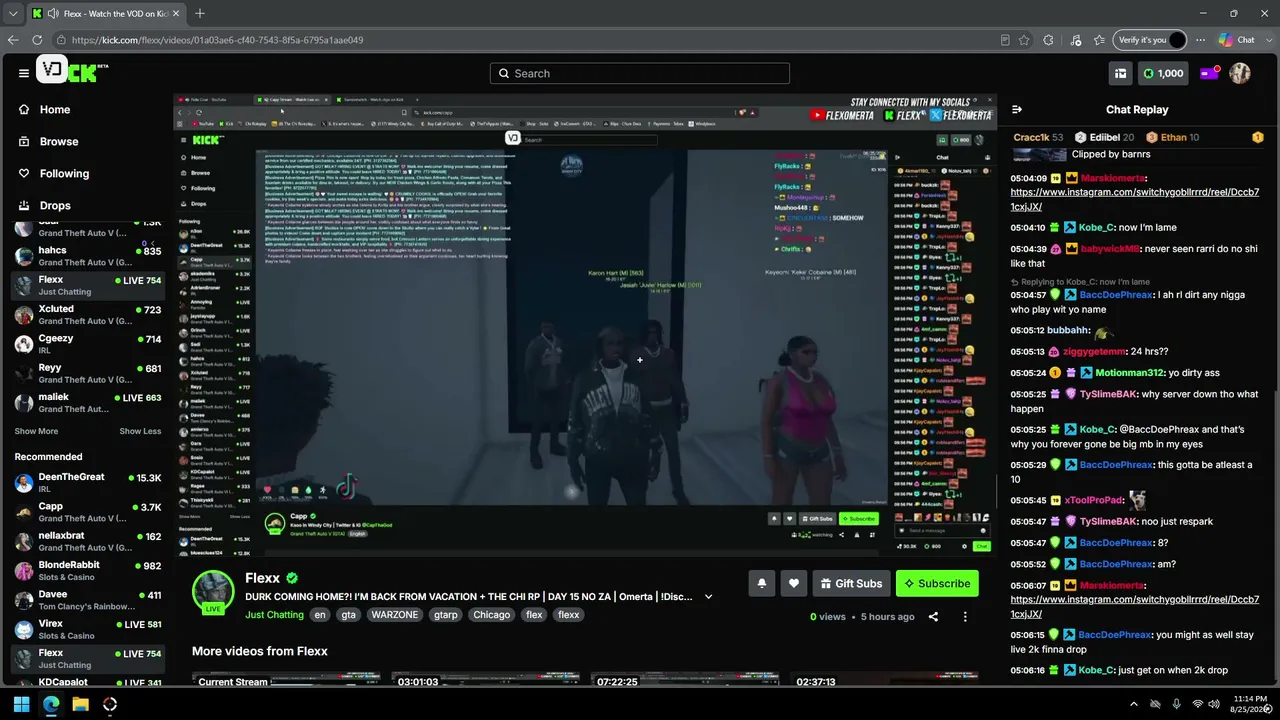Image resolution: width=1280 pixels, height=720 pixels.
Task: Click the Gift Subs button
Action: tap(852, 583)
